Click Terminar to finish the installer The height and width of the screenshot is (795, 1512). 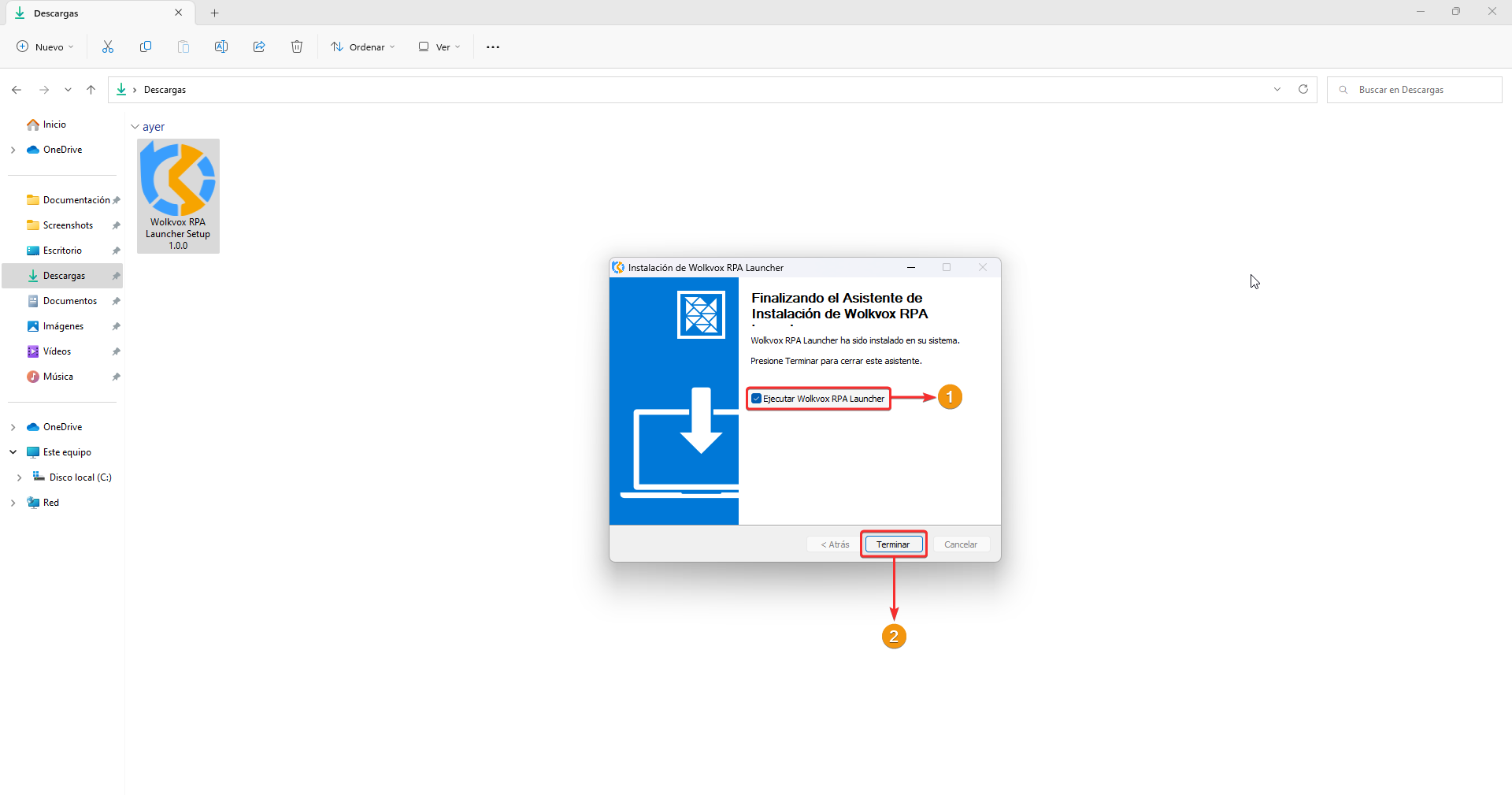pos(893,544)
